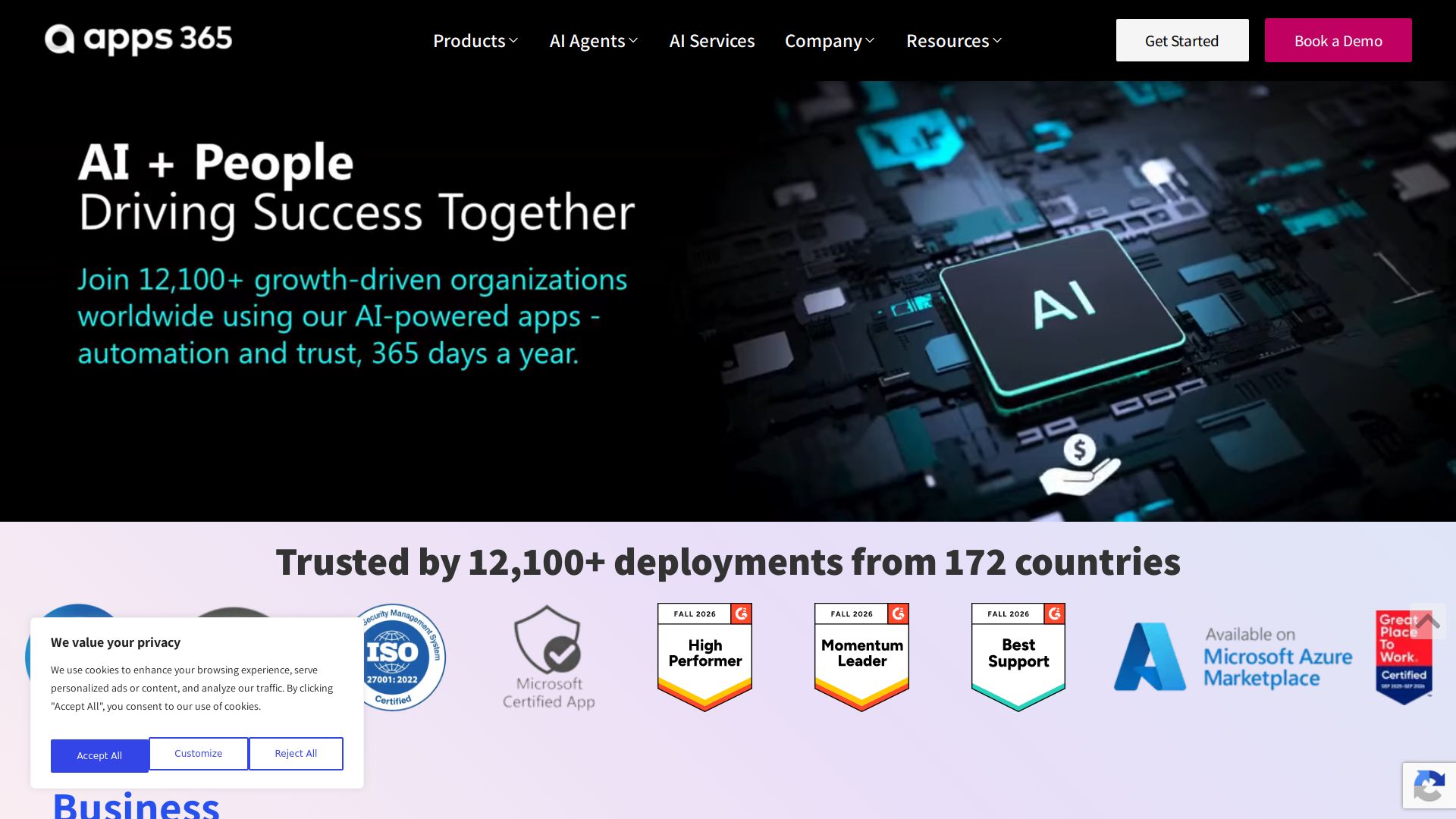Accept all cookies

[99, 755]
